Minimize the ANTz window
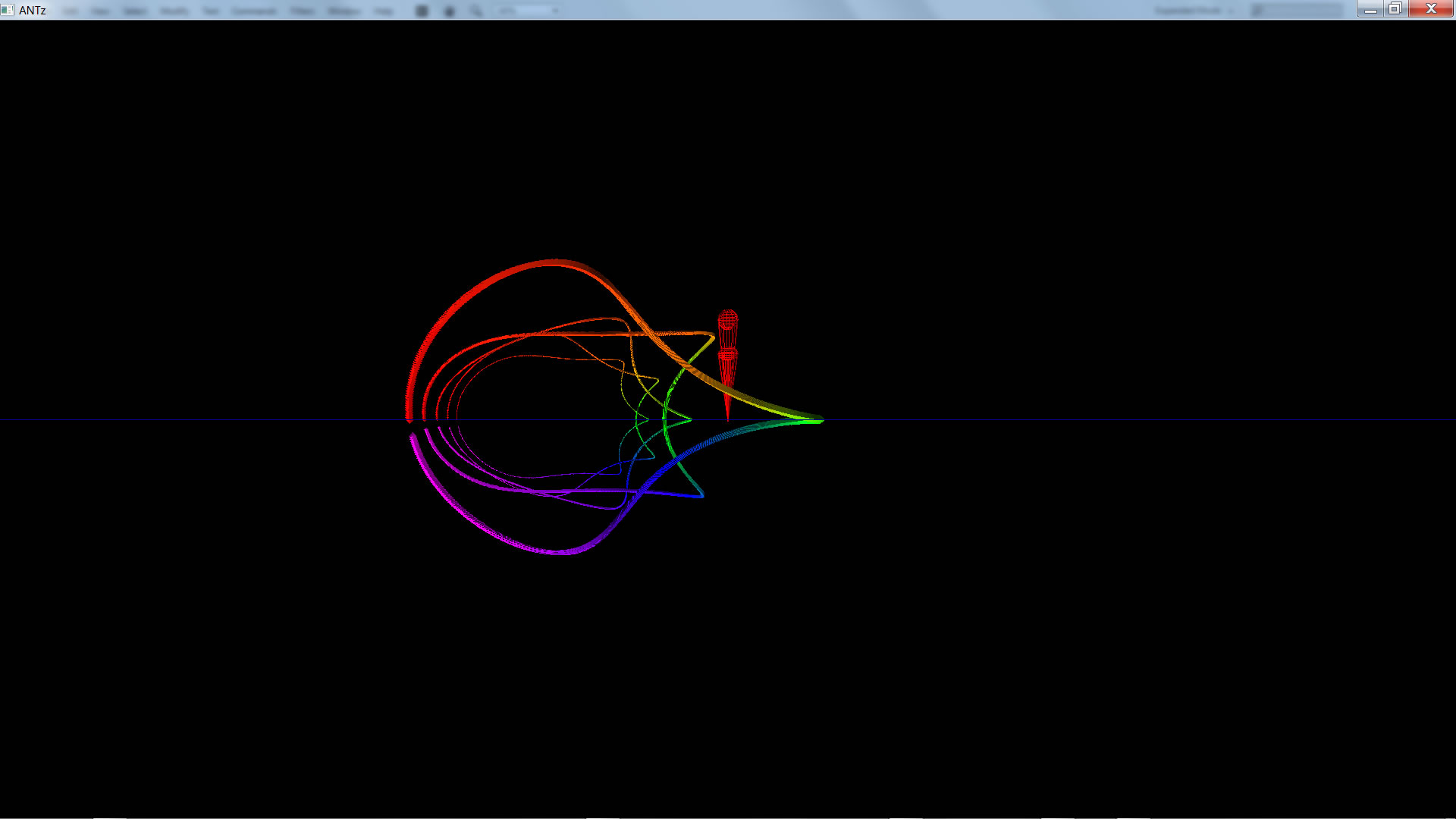Image resolution: width=1456 pixels, height=819 pixels. [1370, 9]
